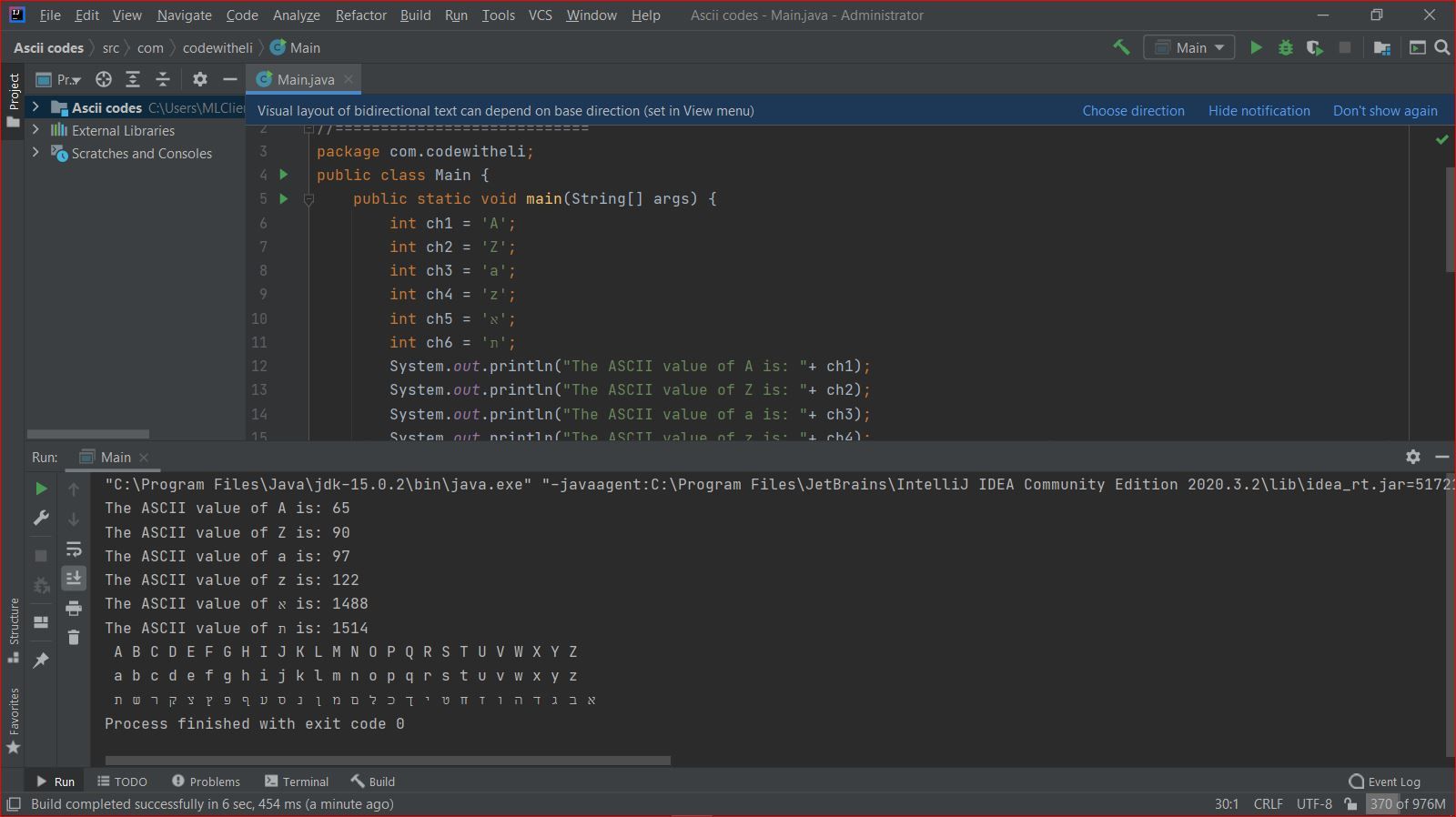The height and width of the screenshot is (817, 1456).
Task: Expand External Libraries node
Action: (x=35, y=129)
